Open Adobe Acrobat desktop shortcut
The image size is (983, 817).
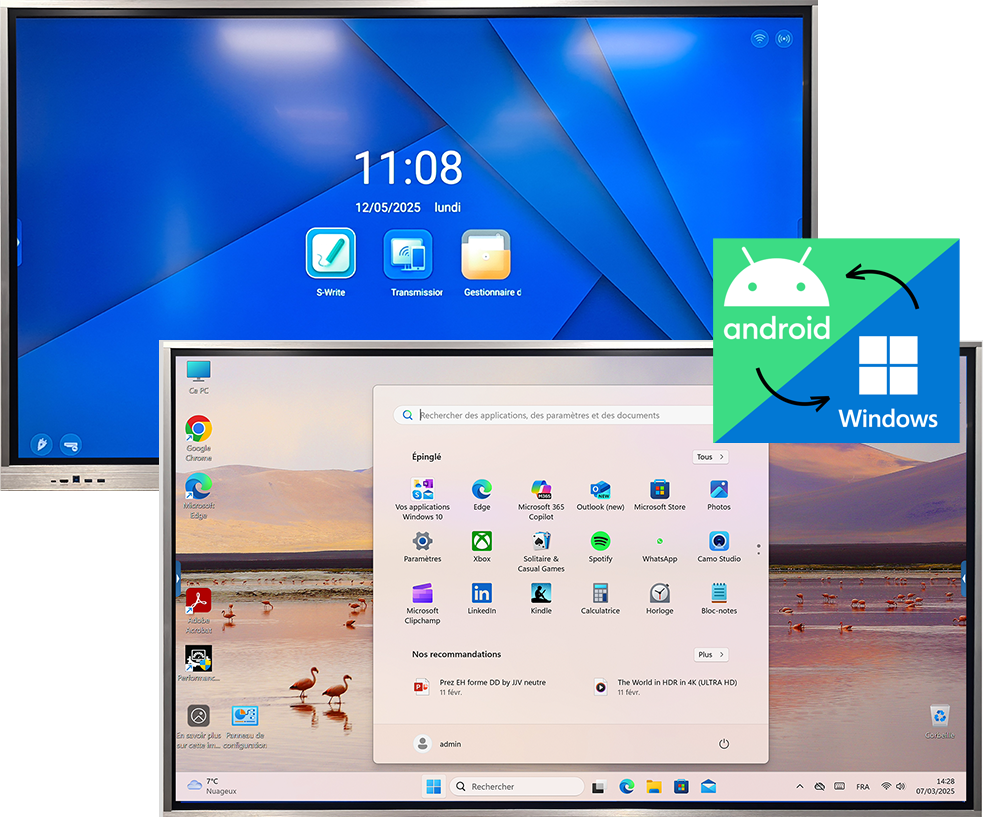[x=198, y=611]
